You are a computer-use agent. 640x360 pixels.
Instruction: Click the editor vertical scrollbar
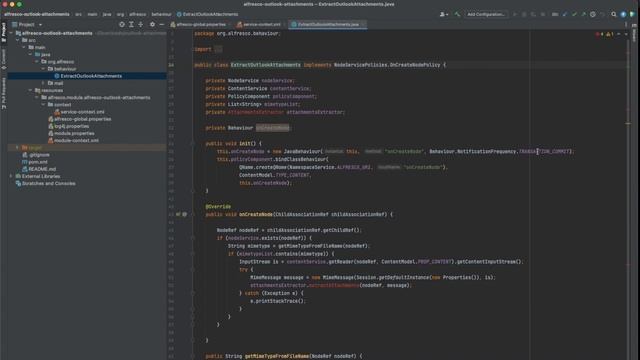point(628,196)
